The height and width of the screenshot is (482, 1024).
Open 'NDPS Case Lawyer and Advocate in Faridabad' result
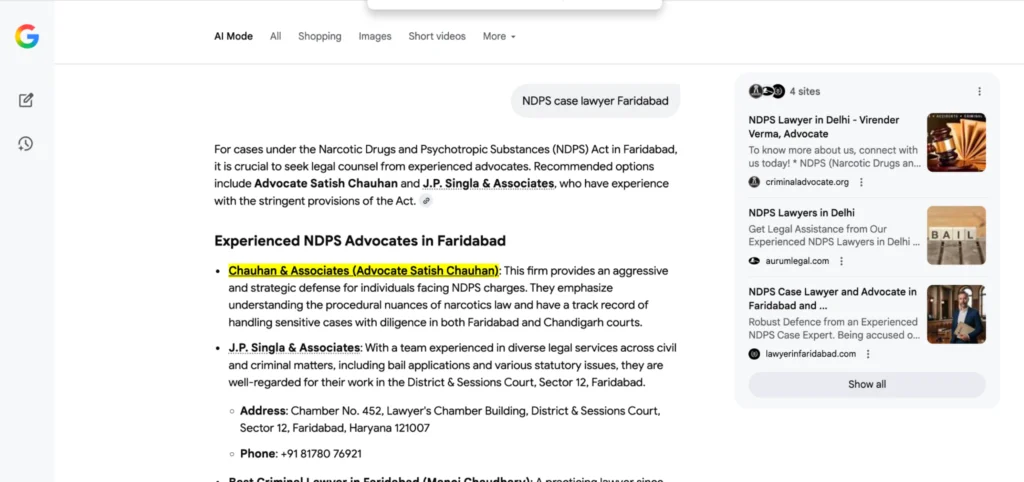tap(833, 298)
